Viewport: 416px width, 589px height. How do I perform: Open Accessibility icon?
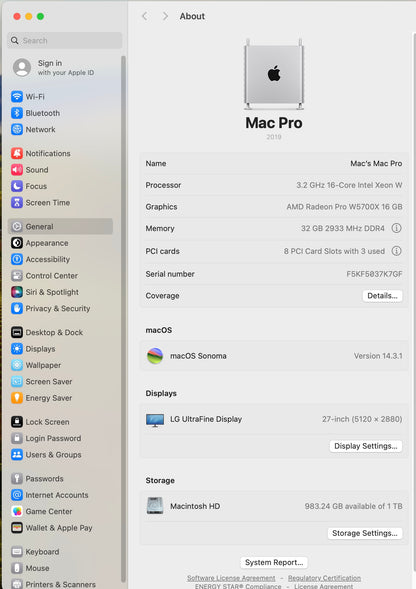17,259
